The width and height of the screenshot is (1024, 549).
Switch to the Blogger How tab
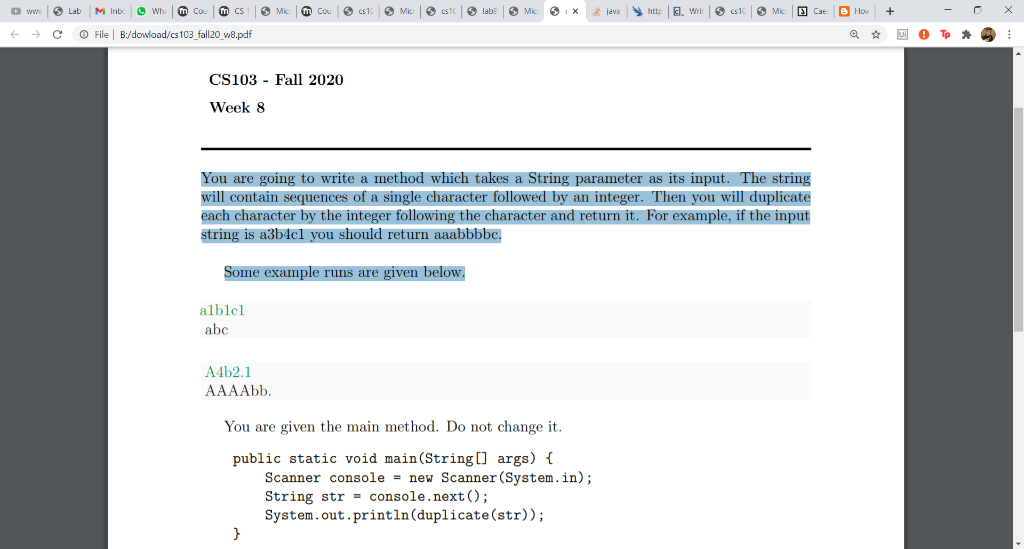[x=854, y=11]
